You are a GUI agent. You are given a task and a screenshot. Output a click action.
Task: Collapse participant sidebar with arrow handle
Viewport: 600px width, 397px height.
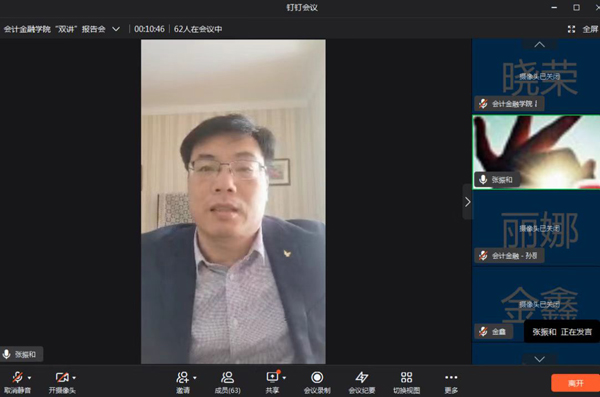(467, 202)
